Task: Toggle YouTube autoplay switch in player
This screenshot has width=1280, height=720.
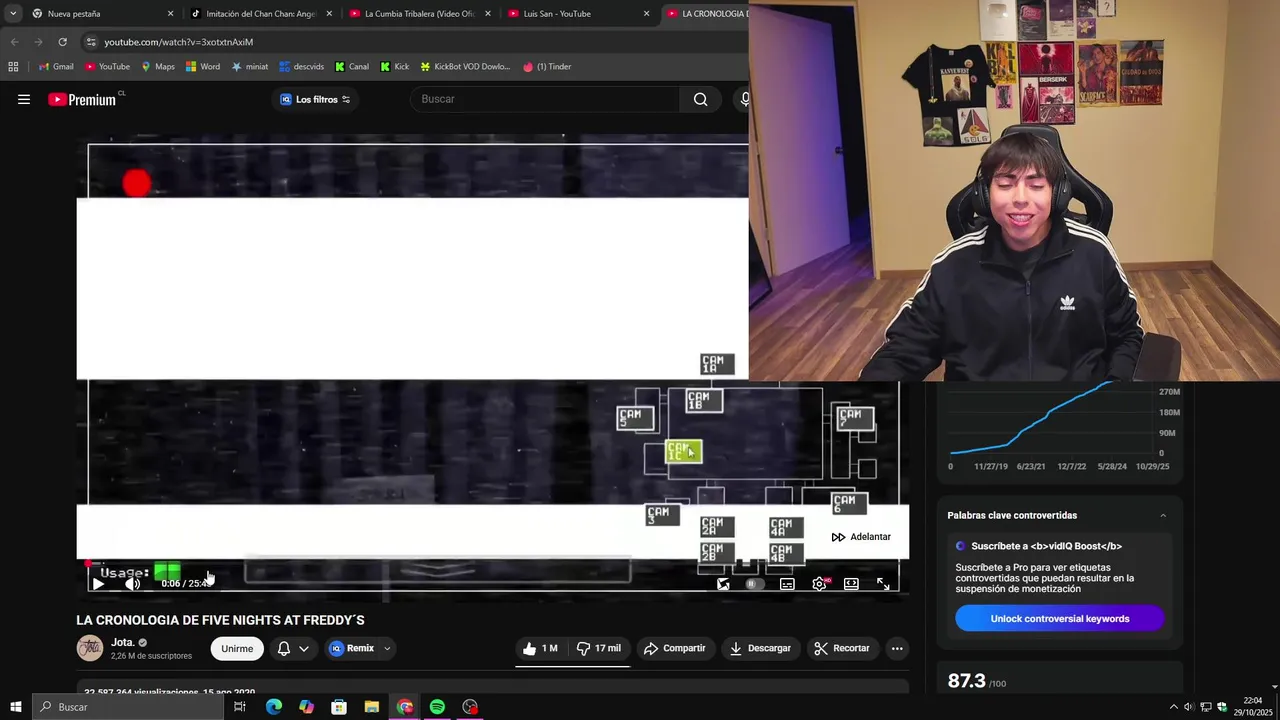Action: tap(755, 584)
